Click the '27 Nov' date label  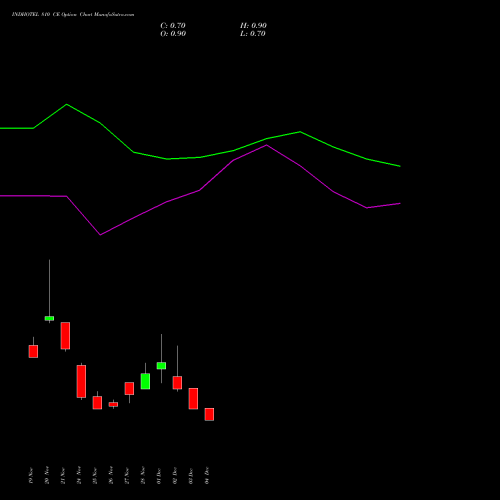tap(127, 476)
